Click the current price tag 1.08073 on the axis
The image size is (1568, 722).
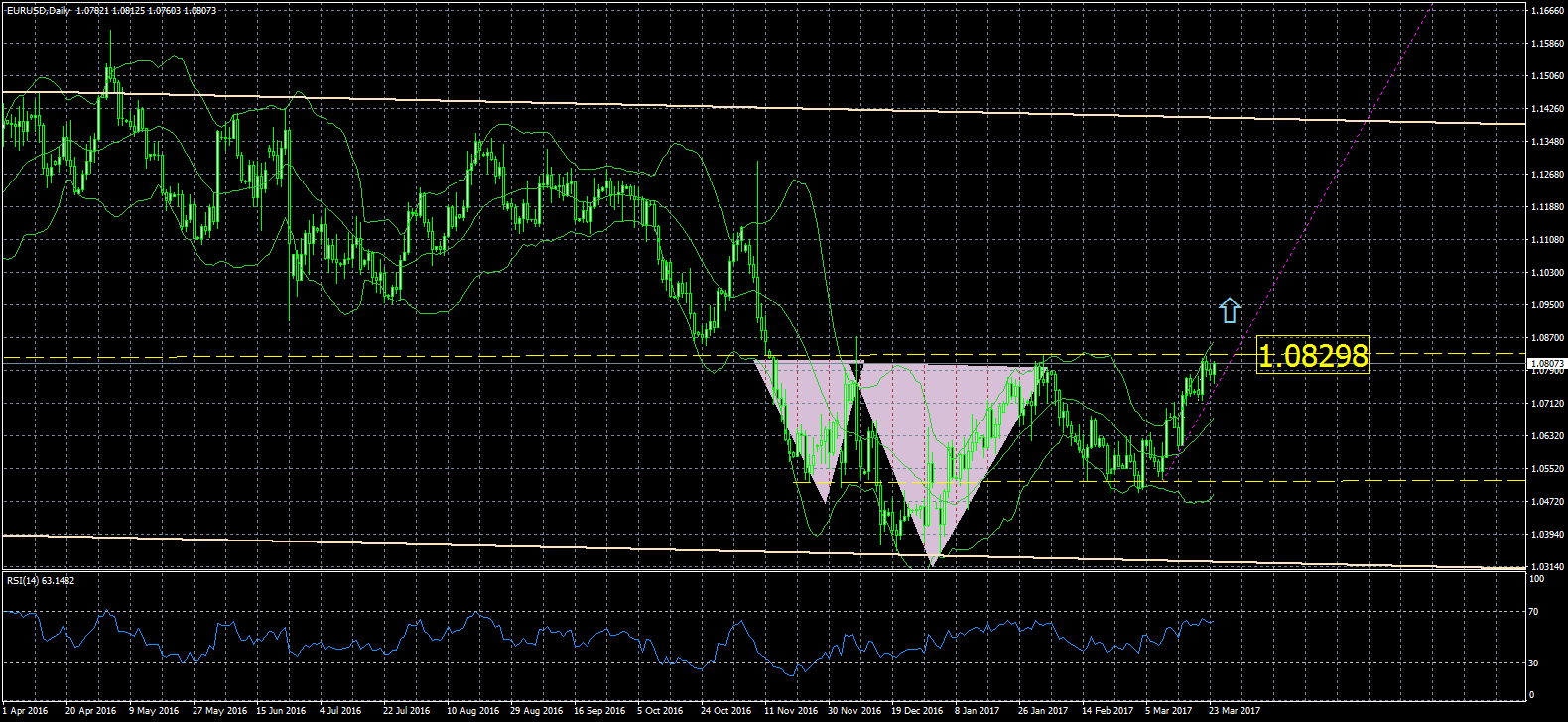coord(1545,364)
